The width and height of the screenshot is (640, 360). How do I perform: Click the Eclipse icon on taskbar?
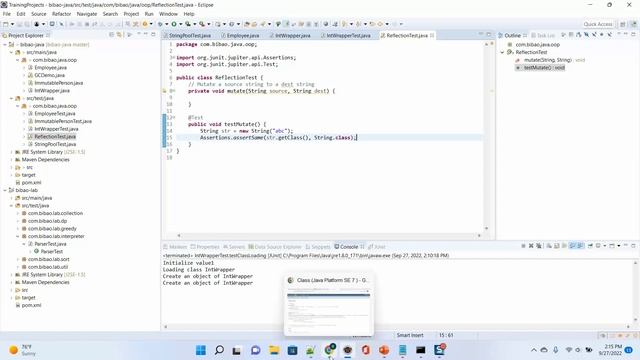(347, 350)
